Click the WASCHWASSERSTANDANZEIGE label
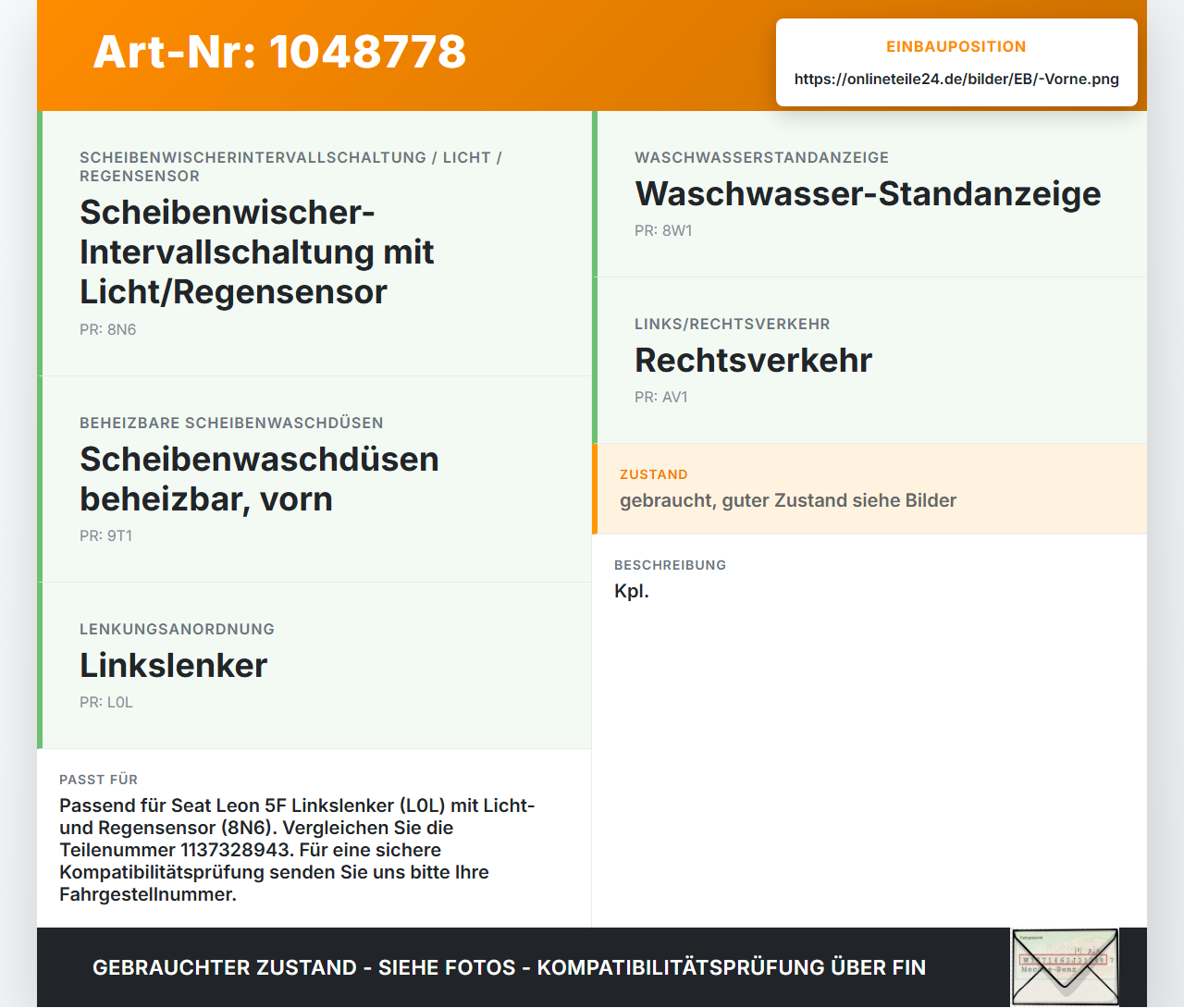 761,157
